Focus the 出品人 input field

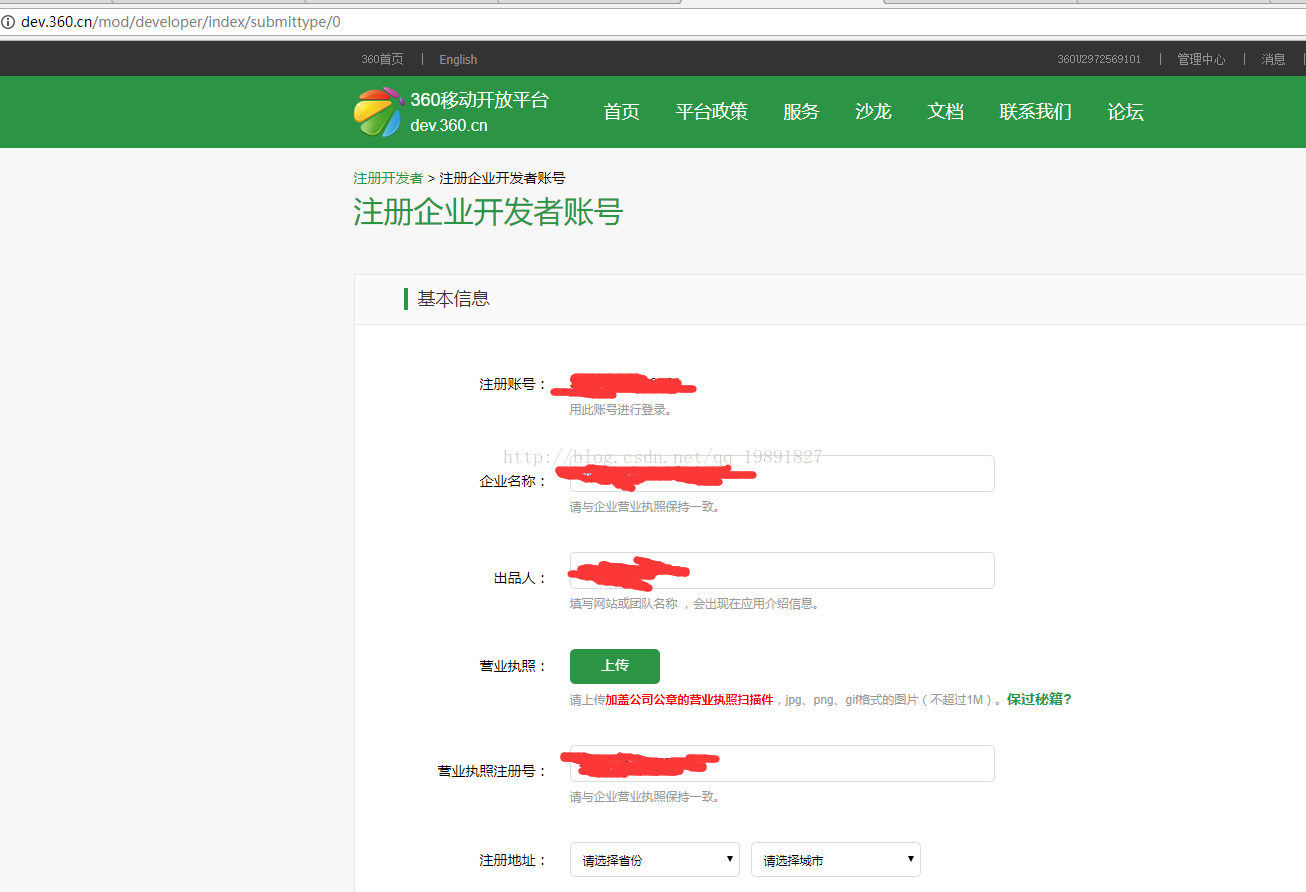782,570
